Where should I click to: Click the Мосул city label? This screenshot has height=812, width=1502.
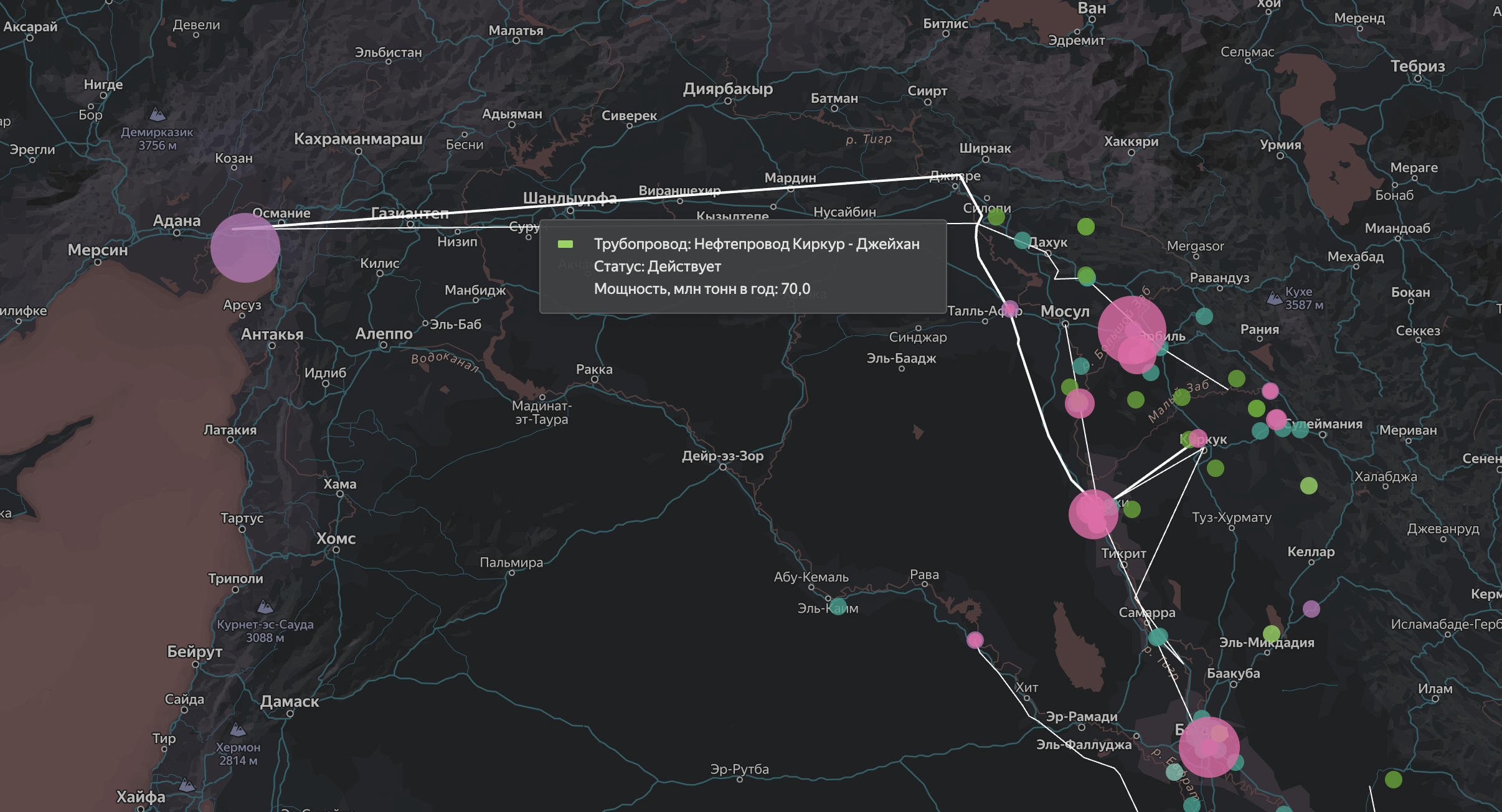tap(1065, 311)
